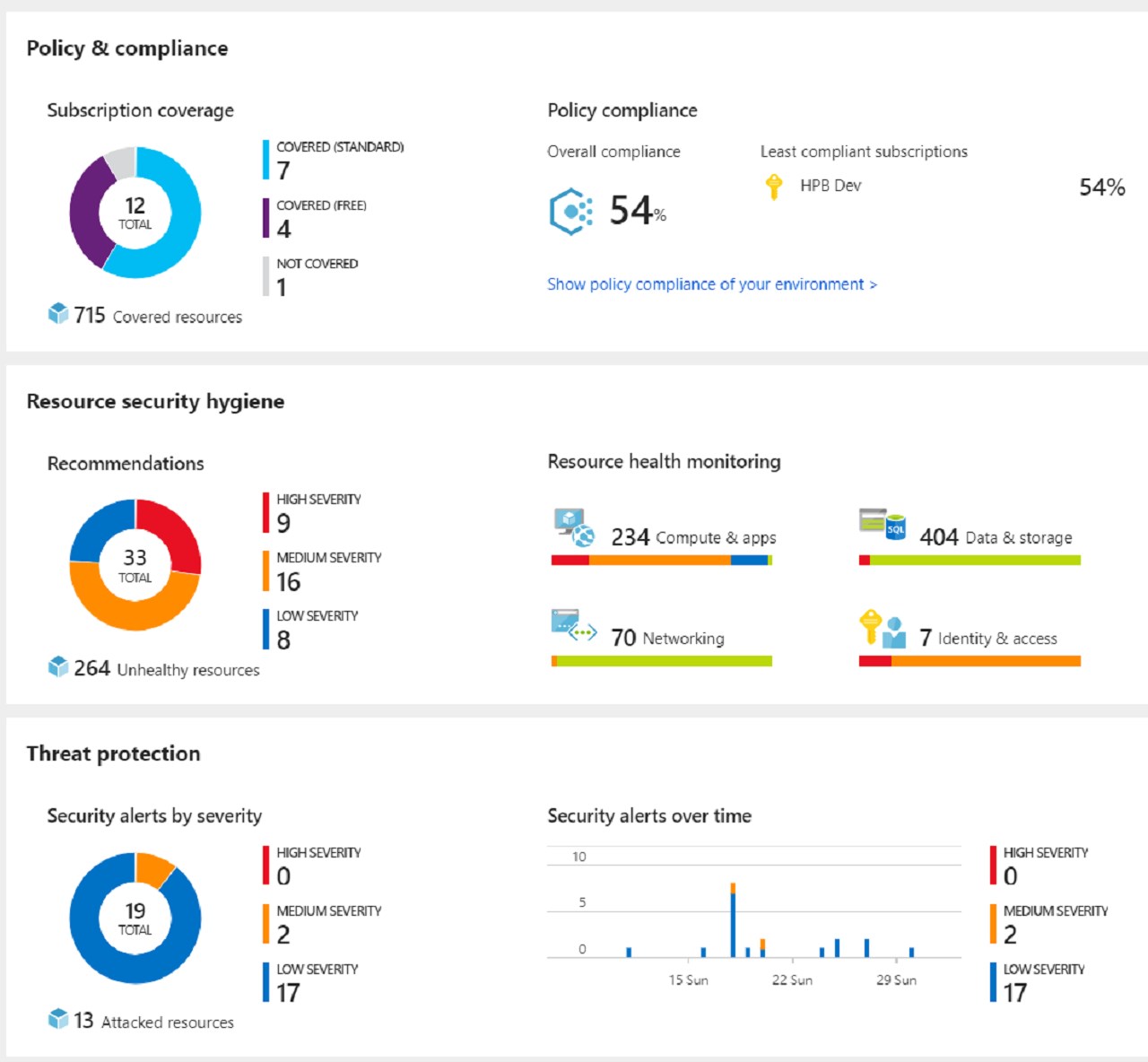Select Covered (Standard) subscriptions count
Viewport: 1148px width, 1062px height.
(x=283, y=170)
